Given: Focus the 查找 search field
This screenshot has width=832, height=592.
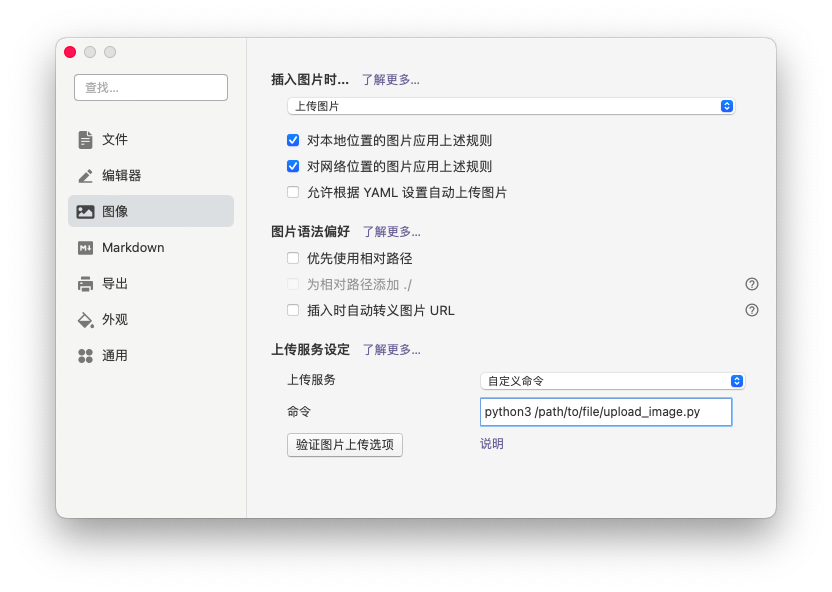Looking at the screenshot, I should [151, 88].
